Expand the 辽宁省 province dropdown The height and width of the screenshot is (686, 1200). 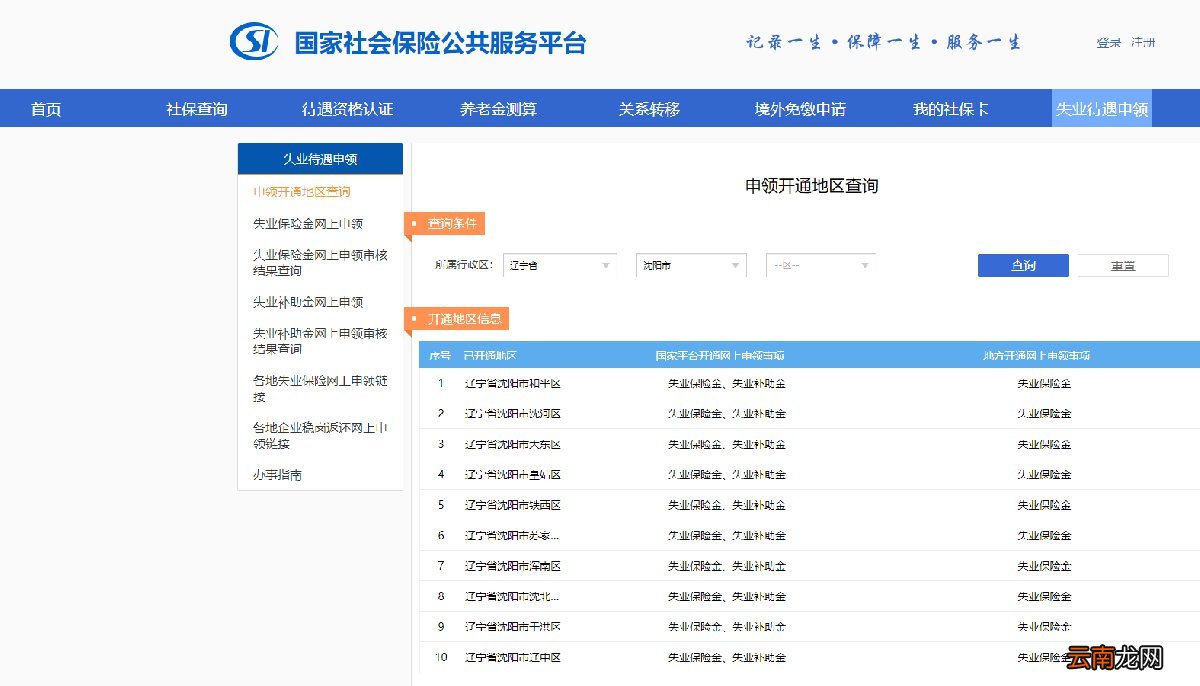(559, 265)
